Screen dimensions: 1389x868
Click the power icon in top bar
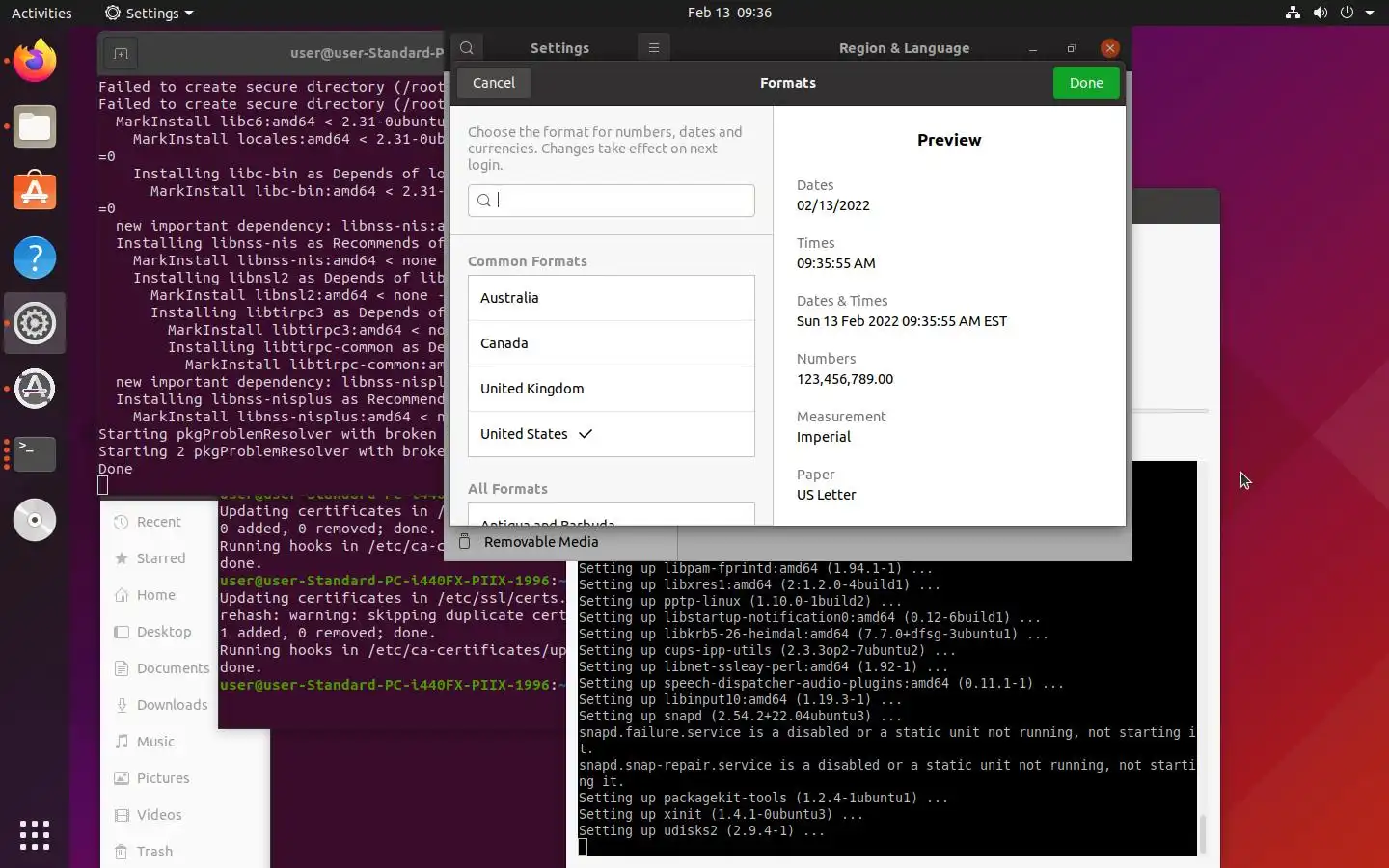(1347, 13)
